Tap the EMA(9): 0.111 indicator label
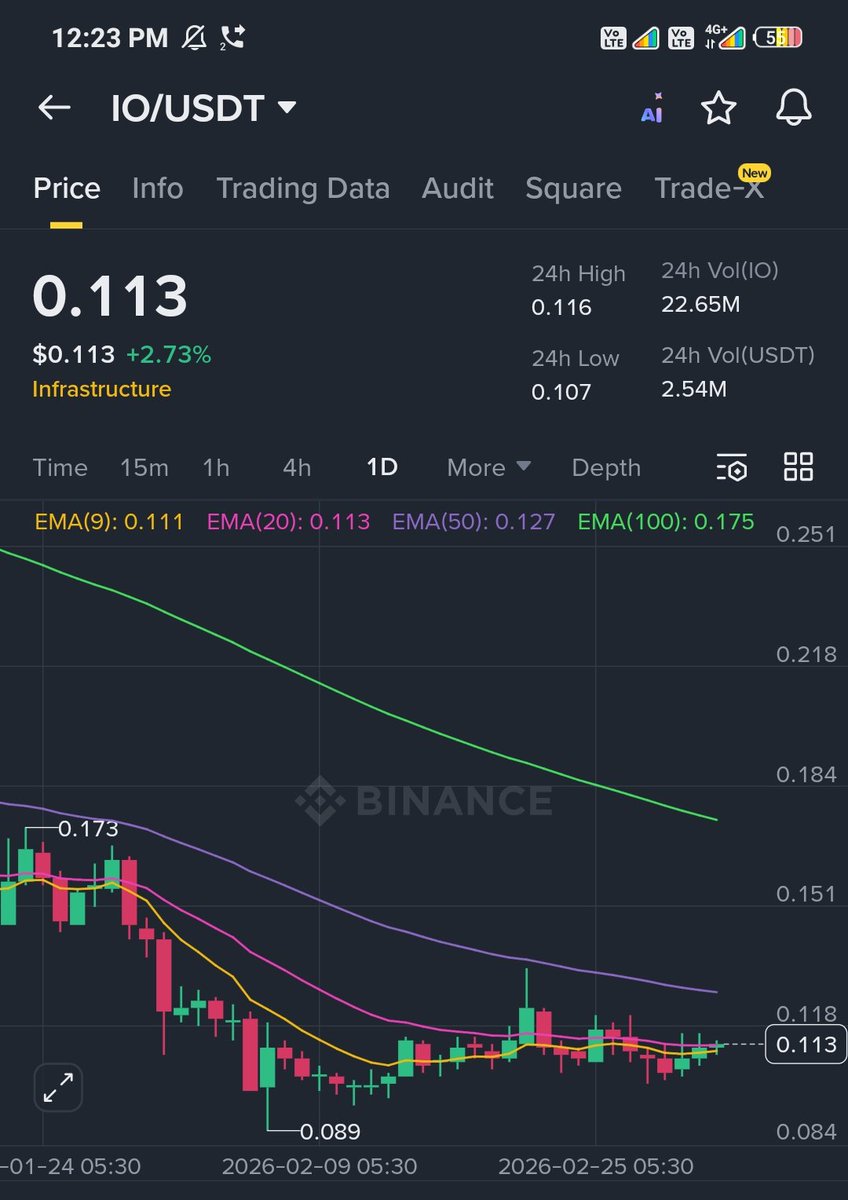This screenshot has width=848, height=1200. click(x=109, y=521)
